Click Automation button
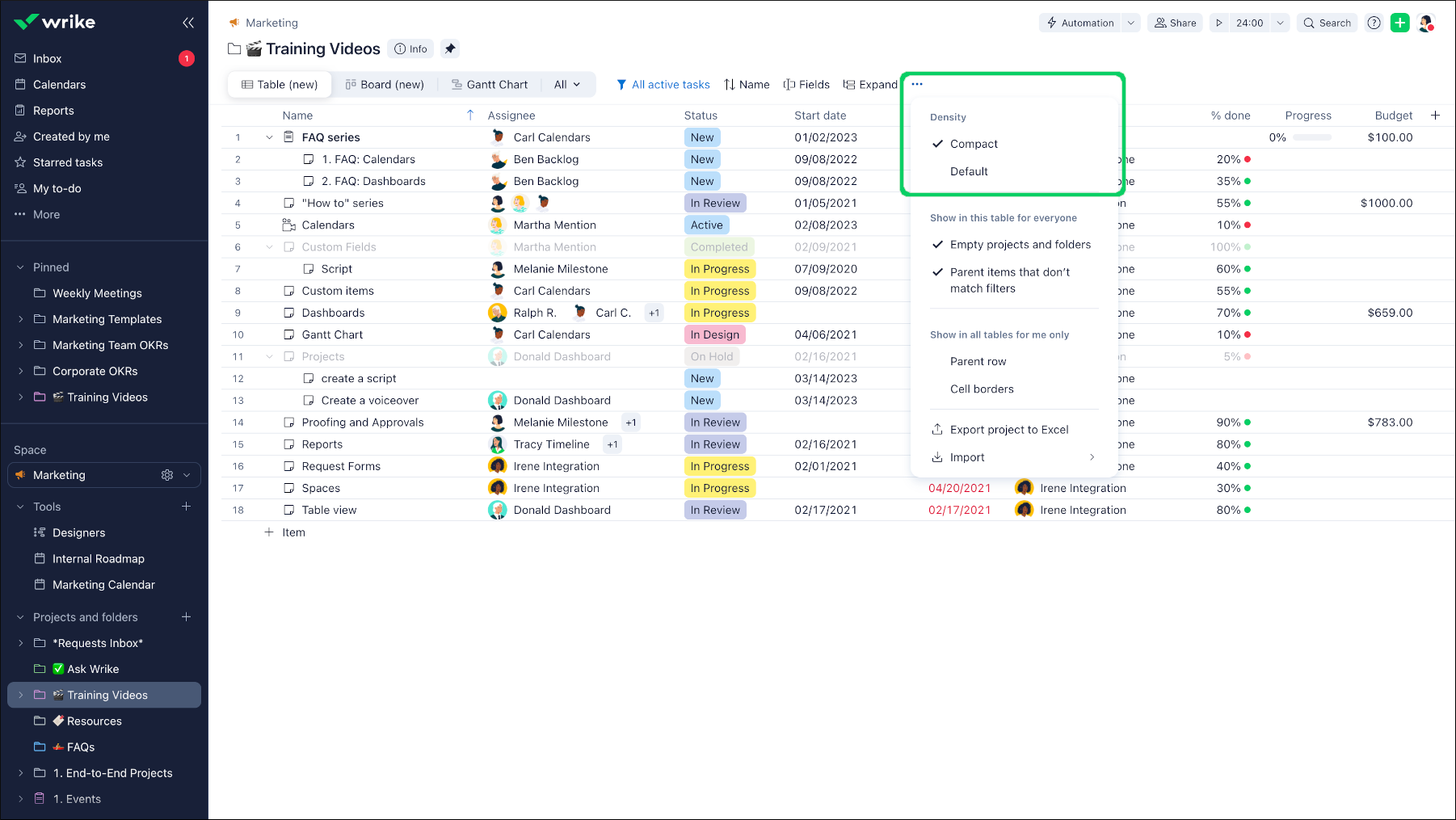Screen dimensions: 1456x820 click(x=1080, y=23)
